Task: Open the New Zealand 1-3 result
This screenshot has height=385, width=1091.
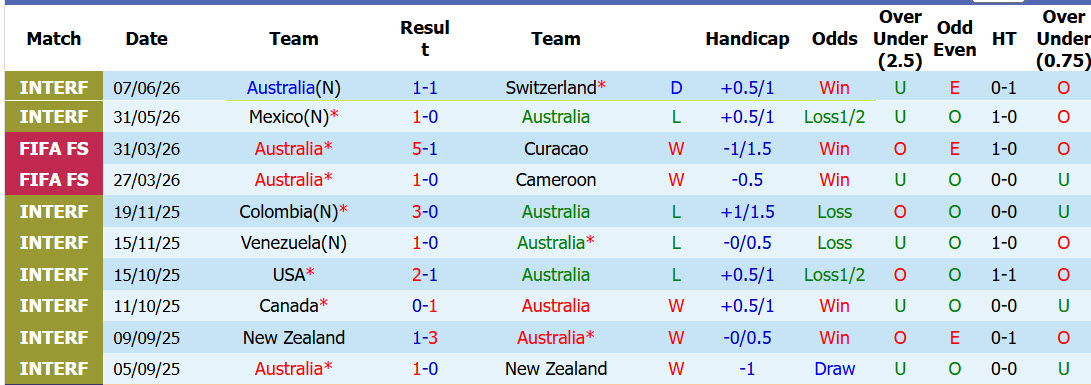Action: pos(424,338)
